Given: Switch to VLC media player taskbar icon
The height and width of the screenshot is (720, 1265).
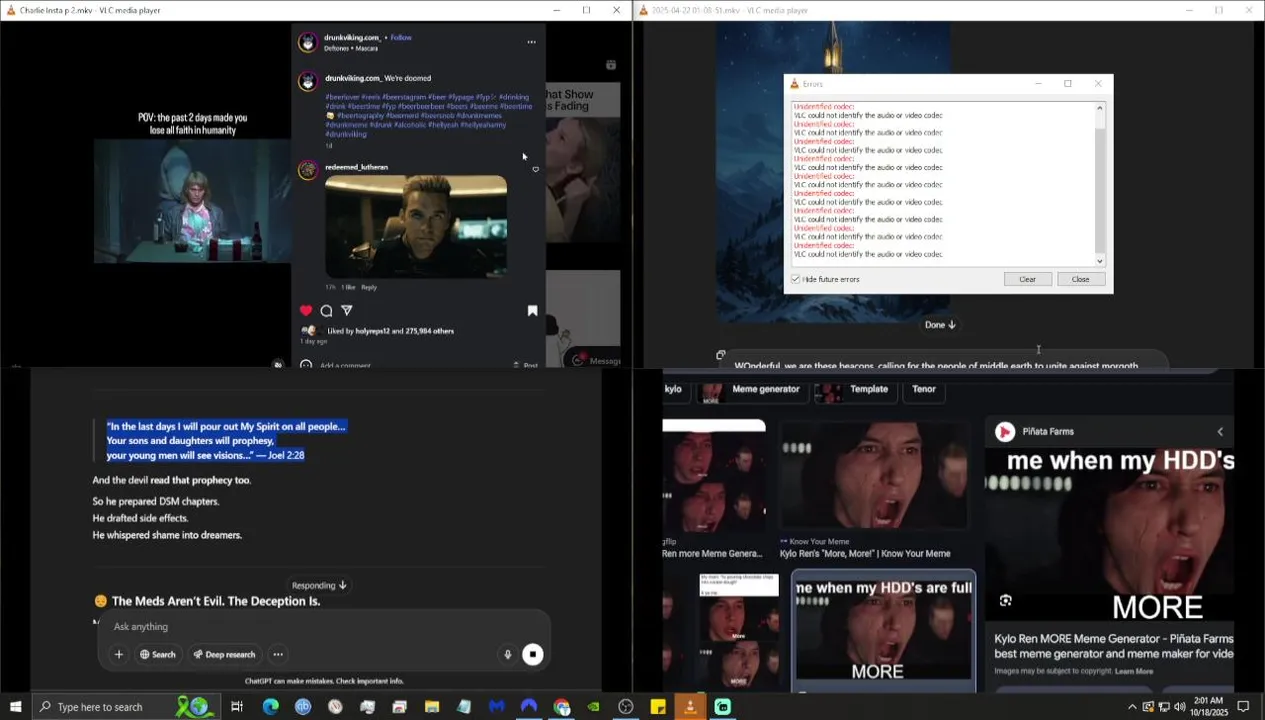Looking at the screenshot, I should (x=690, y=706).
